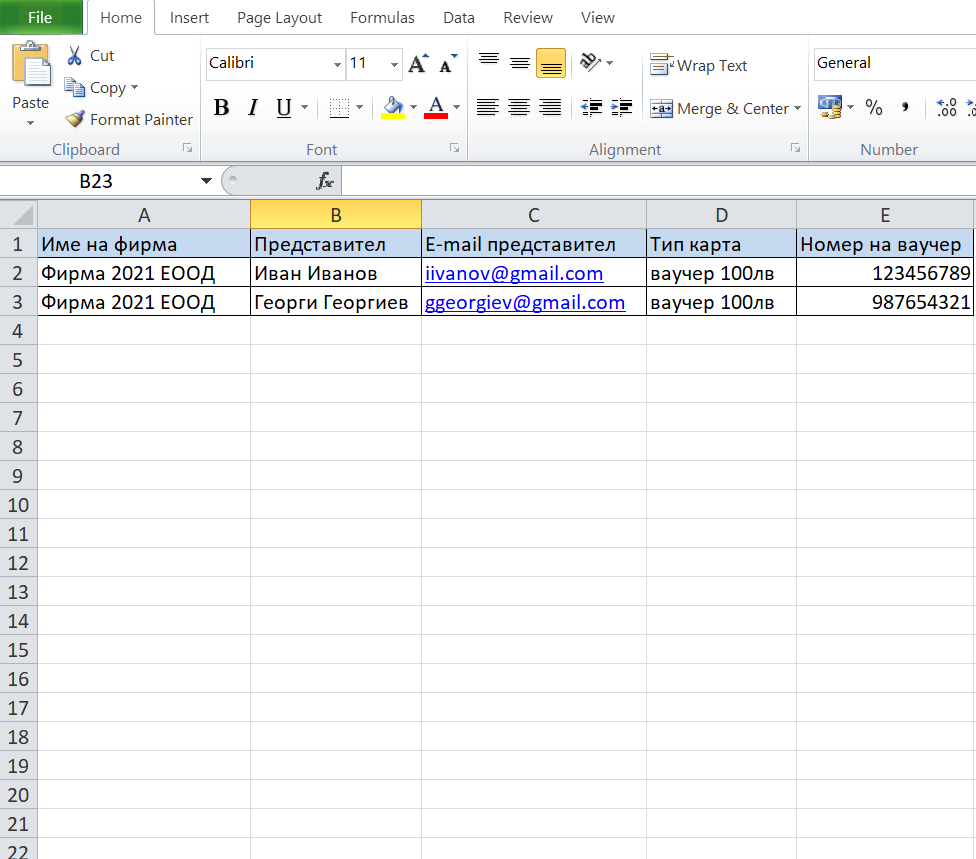Click Merge & Center button

720,109
